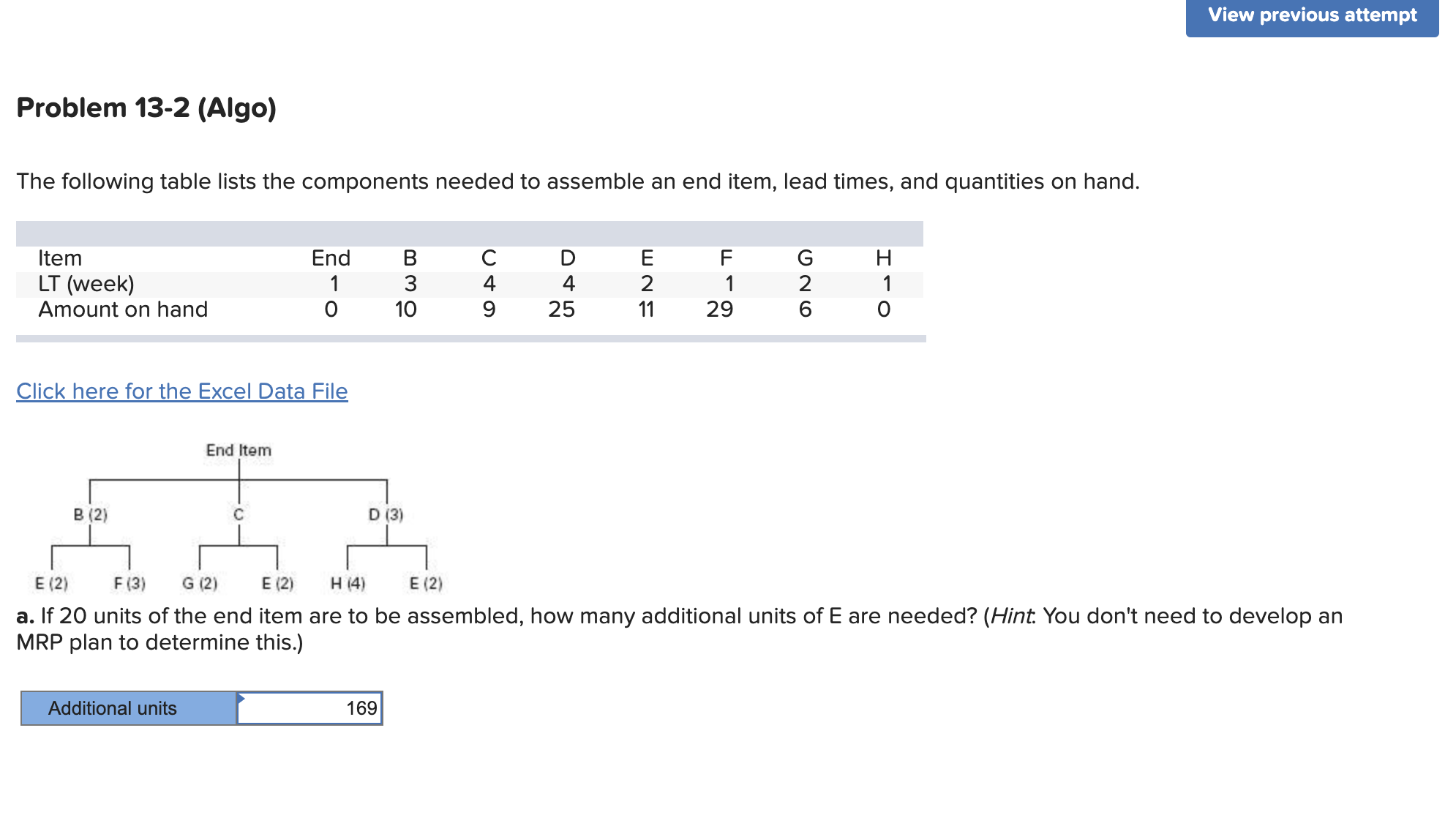The width and height of the screenshot is (1456, 815).
Task: Select the D (3) node in the diagram
Action: (386, 514)
